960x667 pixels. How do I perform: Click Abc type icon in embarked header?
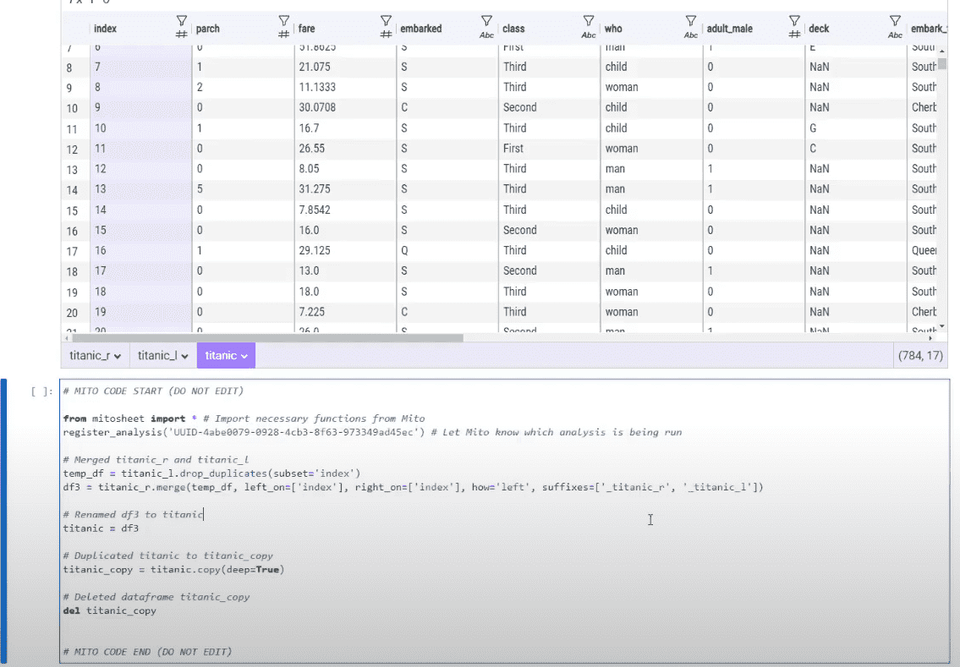pos(487,35)
